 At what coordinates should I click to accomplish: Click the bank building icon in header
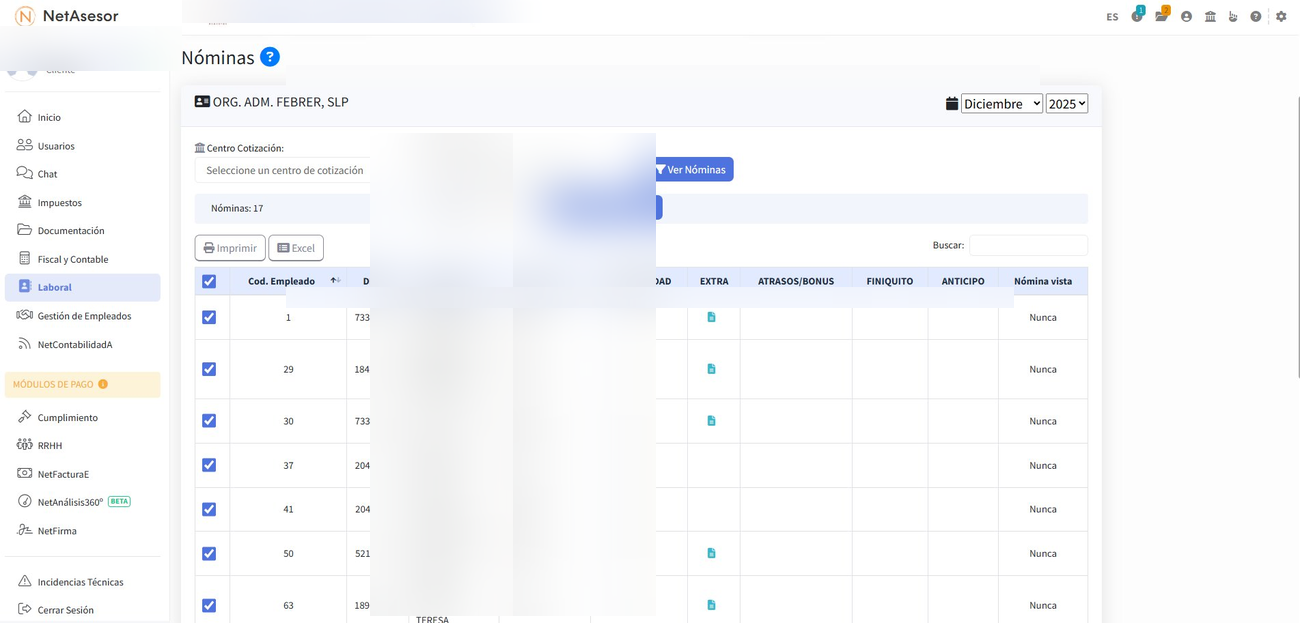(x=1210, y=17)
